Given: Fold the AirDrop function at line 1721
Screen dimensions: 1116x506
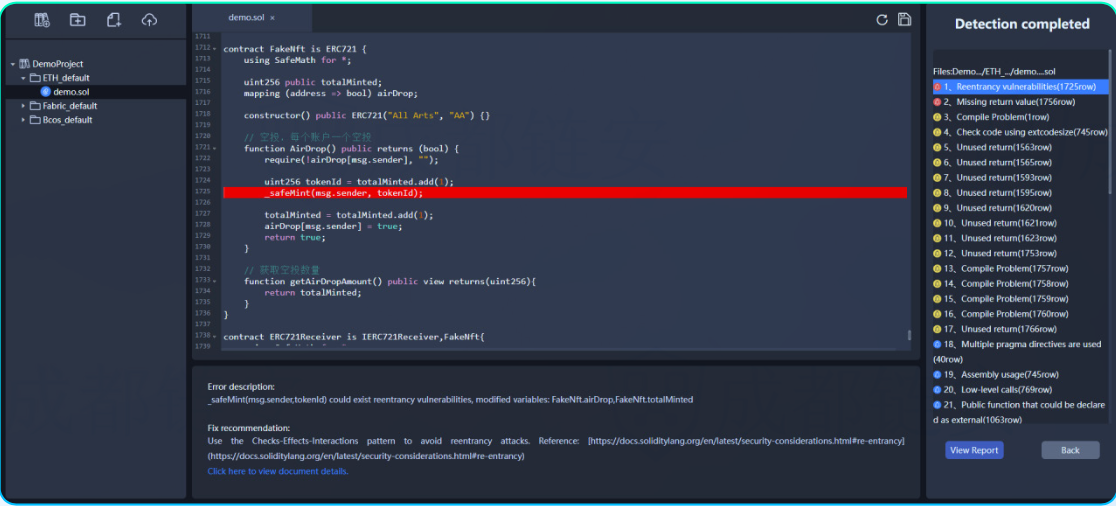Looking at the screenshot, I should [215, 147].
